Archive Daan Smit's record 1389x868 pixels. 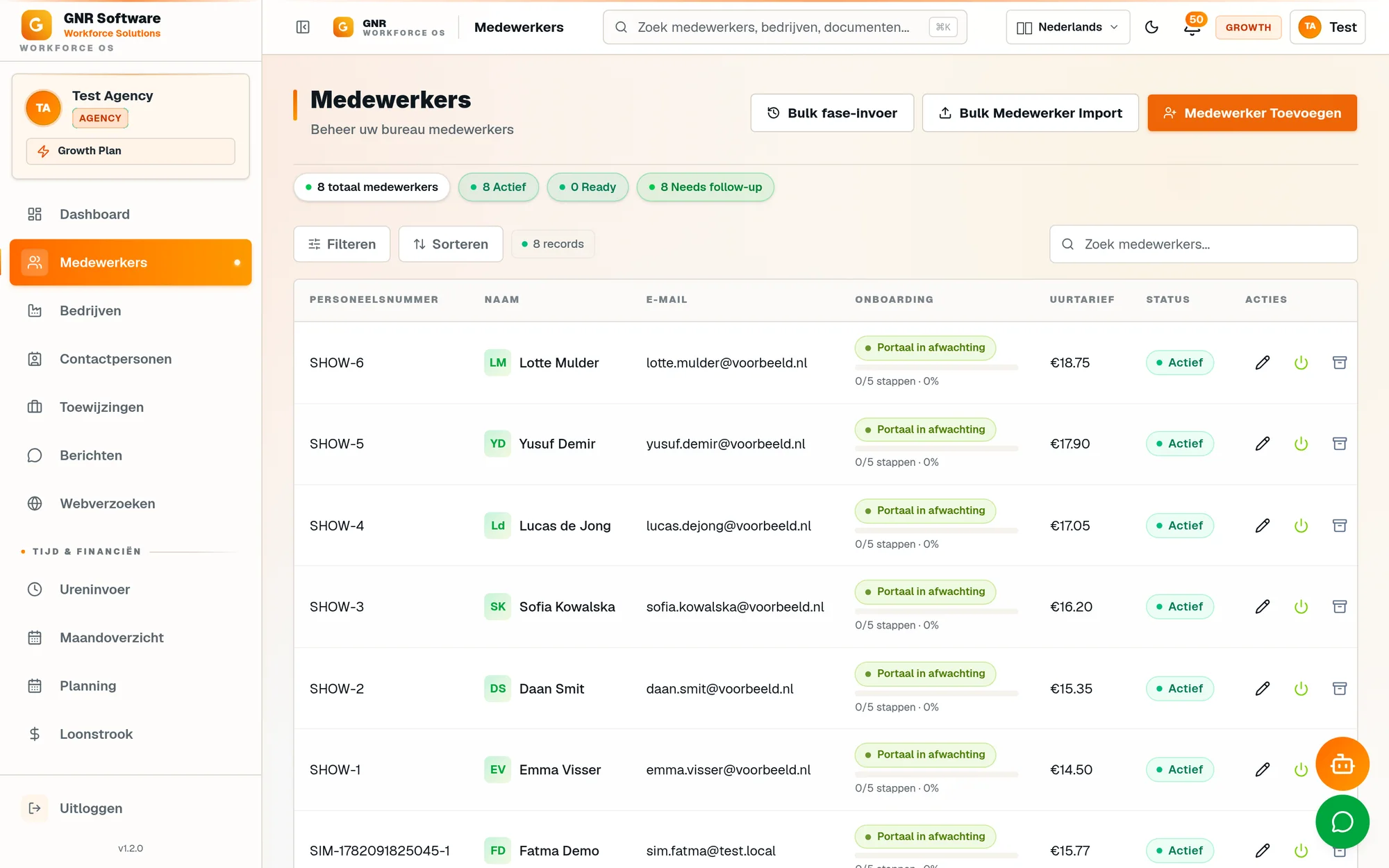click(x=1340, y=689)
